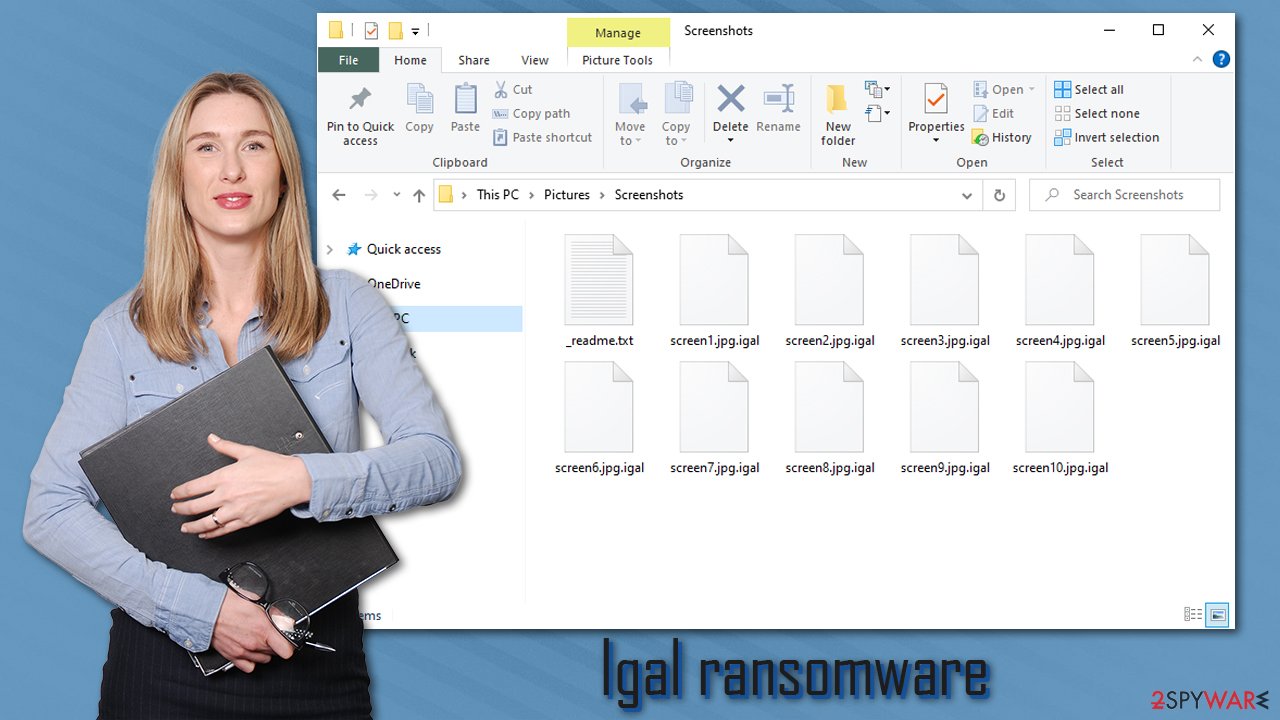1280x720 pixels.
Task: Maximize the Screenshots window
Action: (1158, 30)
